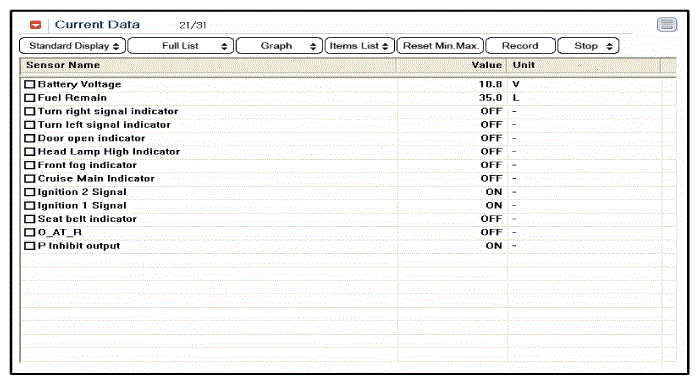Click the Unit column header

(584, 65)
